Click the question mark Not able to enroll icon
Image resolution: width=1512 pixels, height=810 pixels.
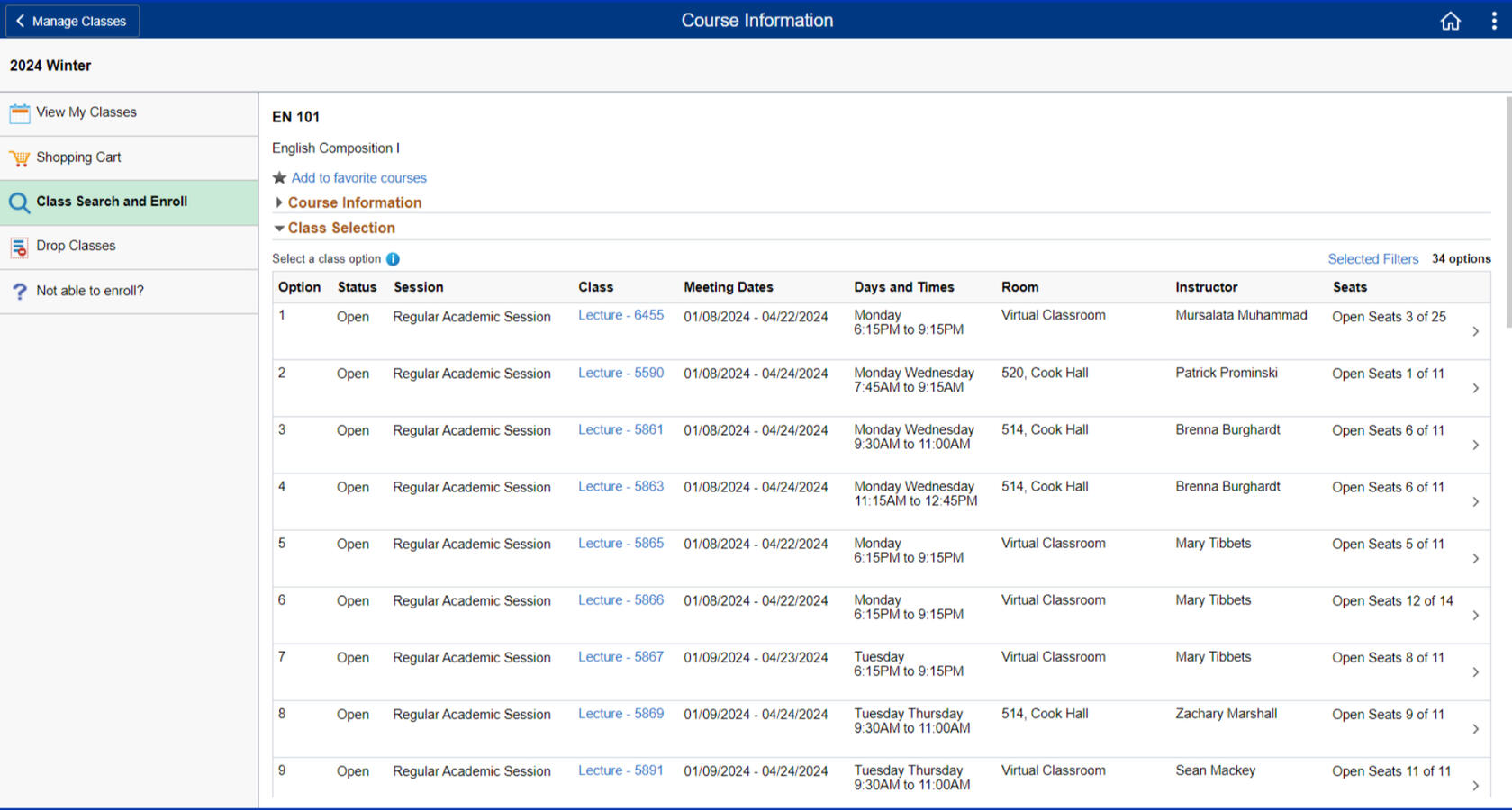pos(19,292)
